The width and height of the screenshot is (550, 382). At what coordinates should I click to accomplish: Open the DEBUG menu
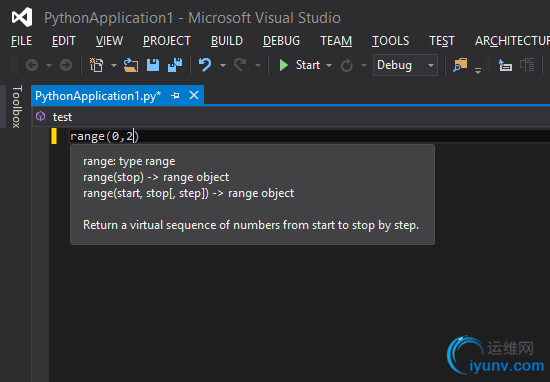click(x=281, y=41)
